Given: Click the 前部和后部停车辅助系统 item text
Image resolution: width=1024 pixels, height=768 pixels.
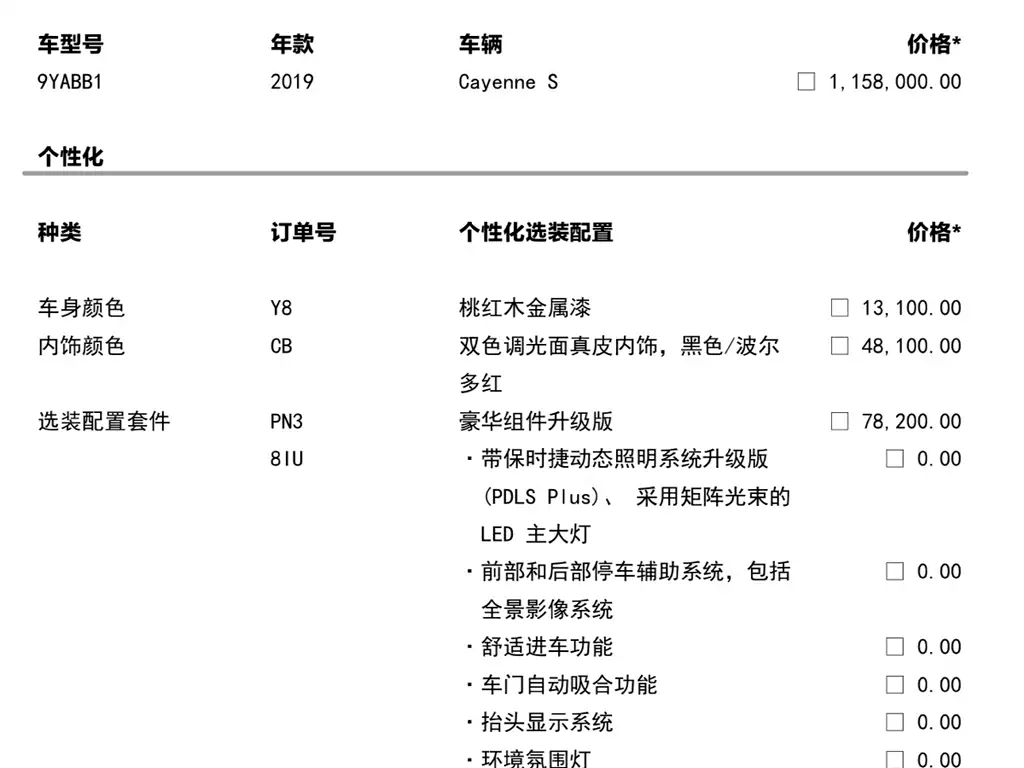Looking at the screenshot, I should (635, 590).
